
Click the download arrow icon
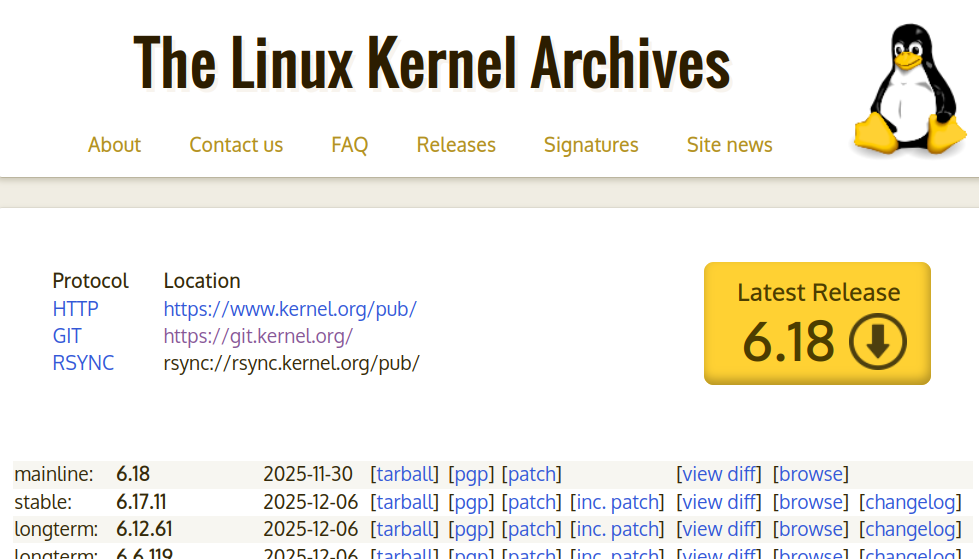point(877,341)
